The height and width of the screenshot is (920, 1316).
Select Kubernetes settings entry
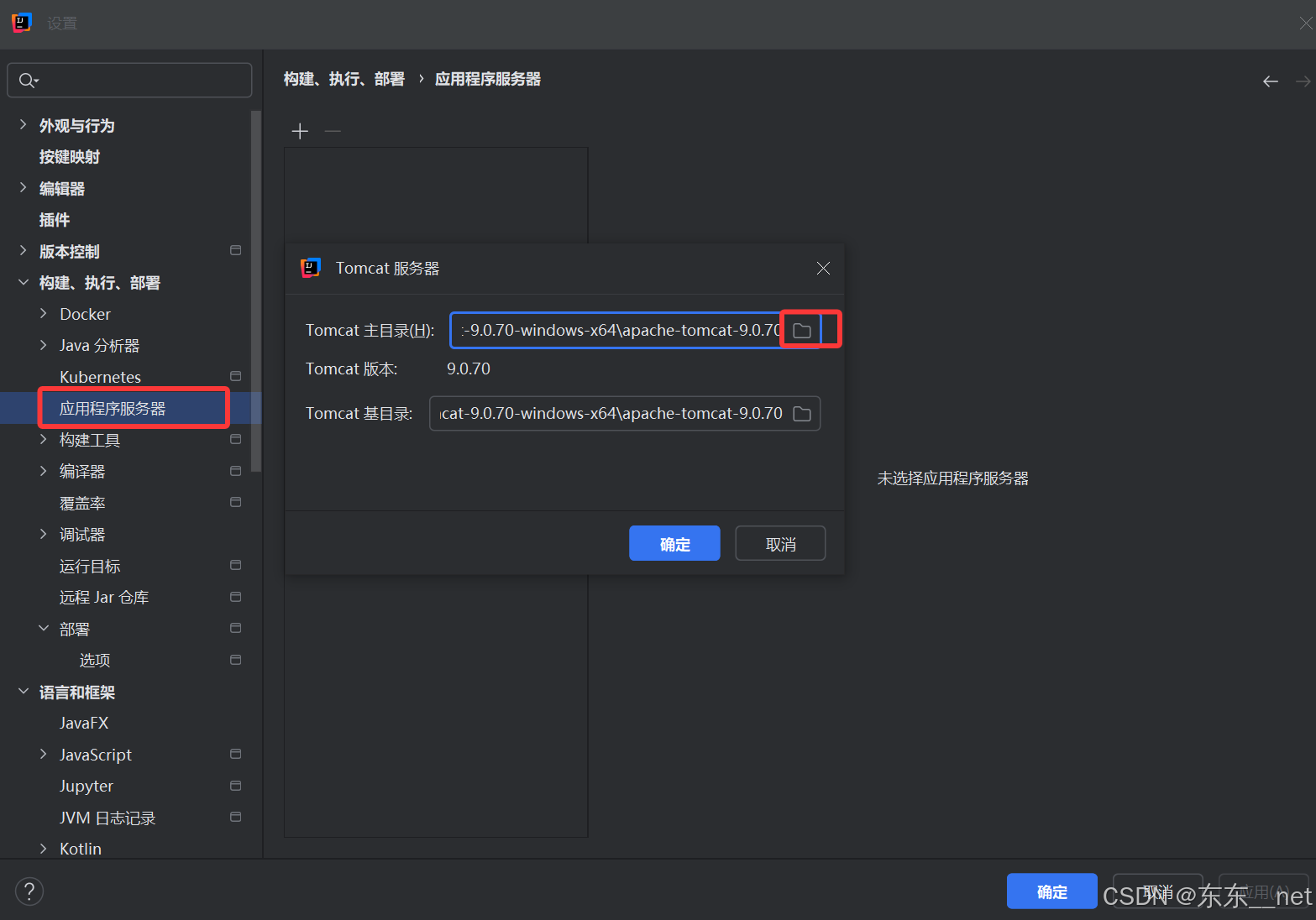[x=100, y=377]
